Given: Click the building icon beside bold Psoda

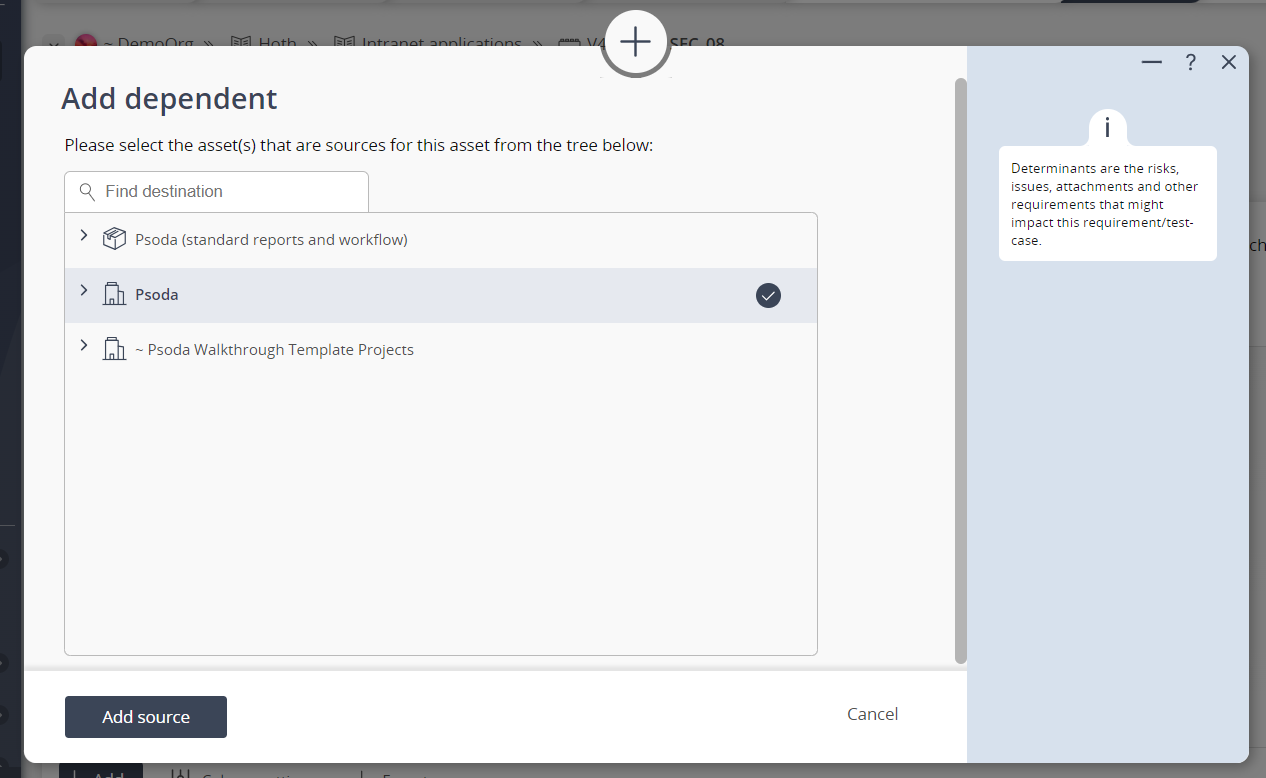Looking at the screenshot, I should pyautogui.click(x=114, y=294).
